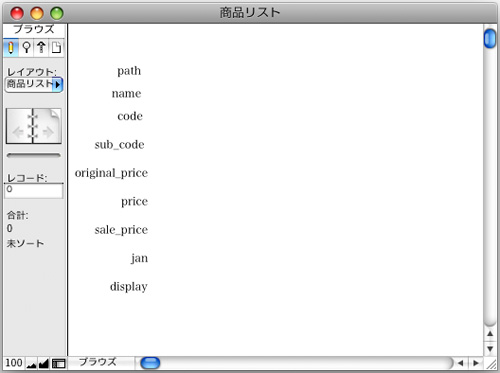Click the record number input field

tap(33, 191)
